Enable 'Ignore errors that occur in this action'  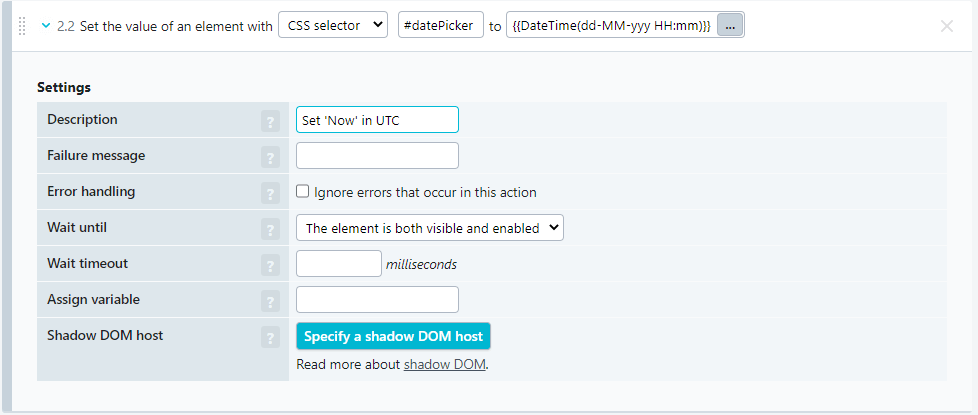click(303, 192)
